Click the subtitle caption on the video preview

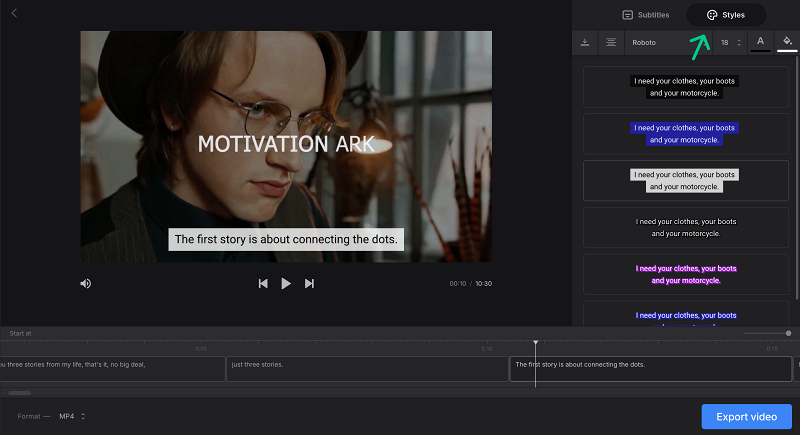coord(286,239)
